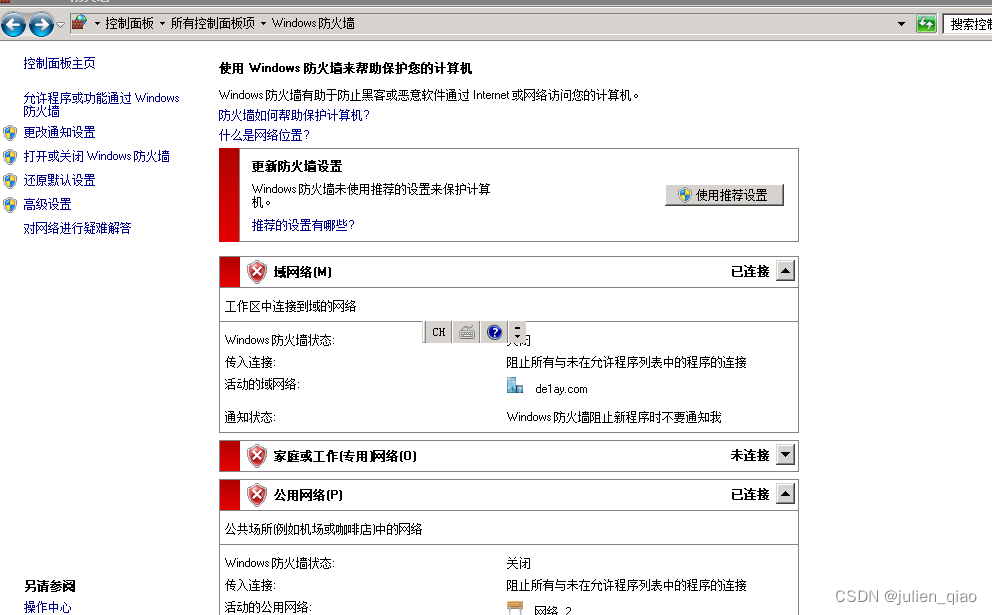Click domain network icon beside de1ay.com
992x615 pixels.
click(x=515, y=385)
